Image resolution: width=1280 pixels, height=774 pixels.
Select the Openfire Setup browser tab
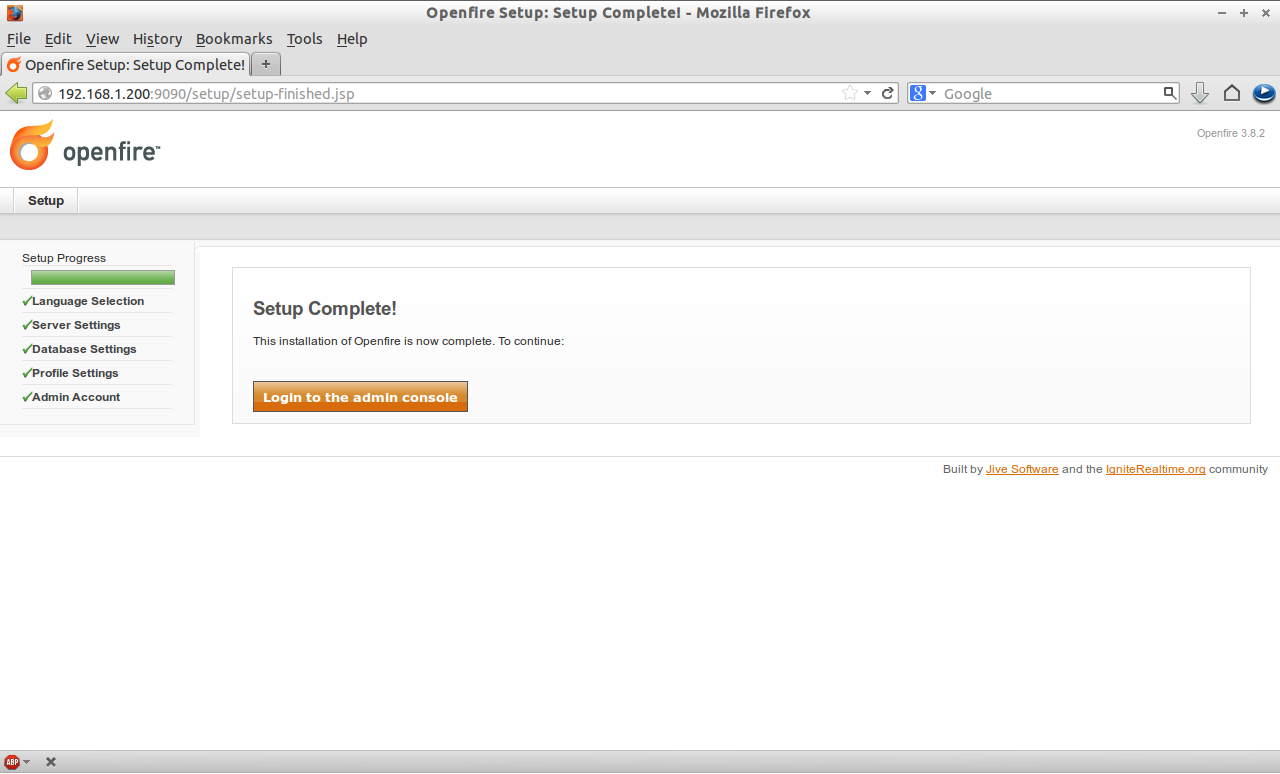[125, 64]
